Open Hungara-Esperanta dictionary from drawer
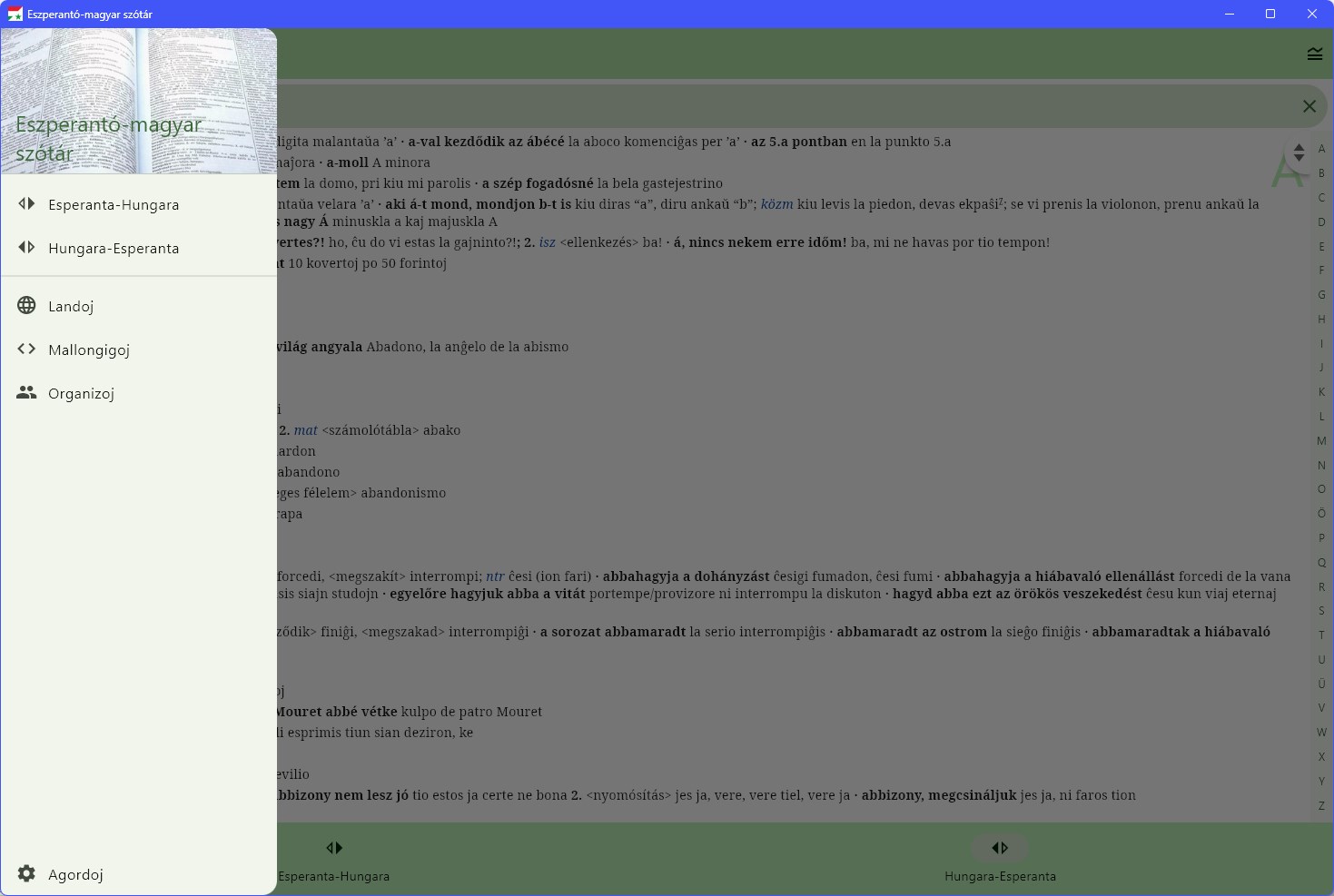The image size is (1334, 896). point(139,248)
